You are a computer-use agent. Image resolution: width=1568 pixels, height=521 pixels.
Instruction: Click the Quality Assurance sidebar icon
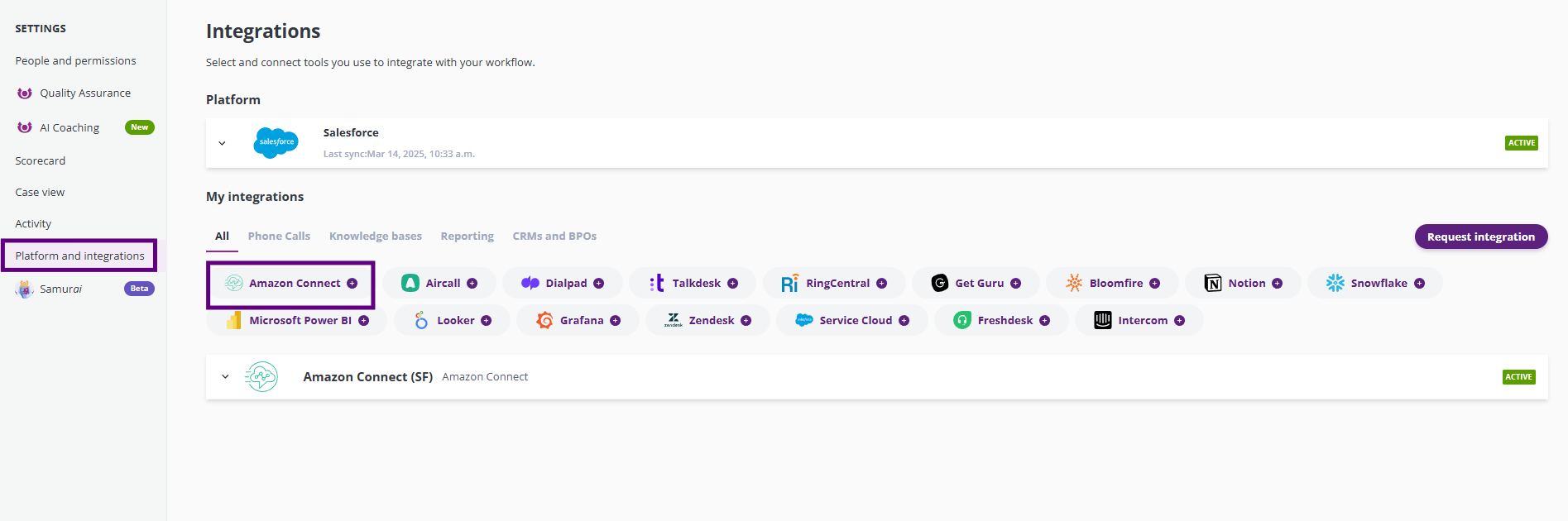[x=25, y=93]
